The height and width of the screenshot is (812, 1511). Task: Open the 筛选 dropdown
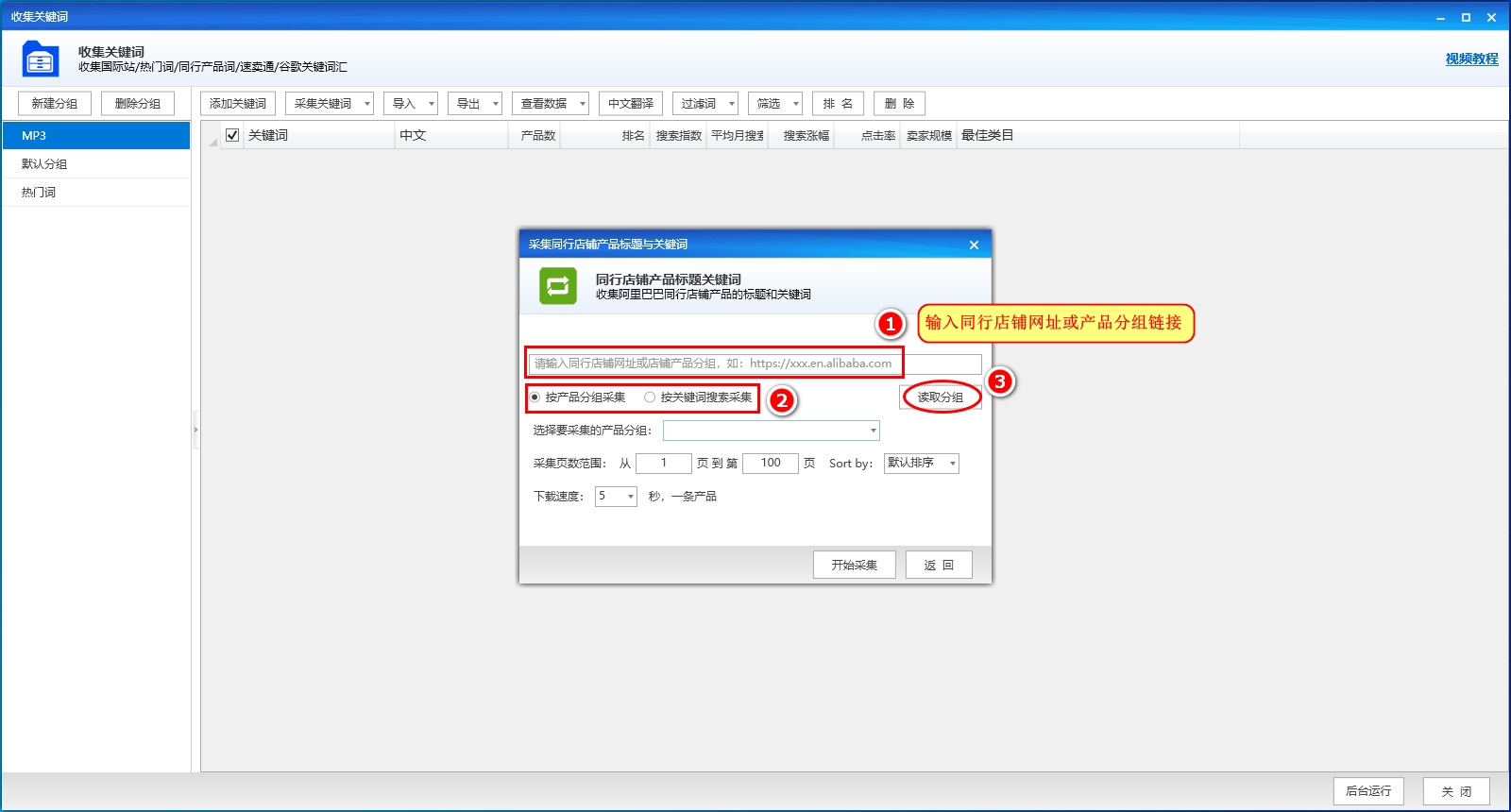(x=775, y=104)
